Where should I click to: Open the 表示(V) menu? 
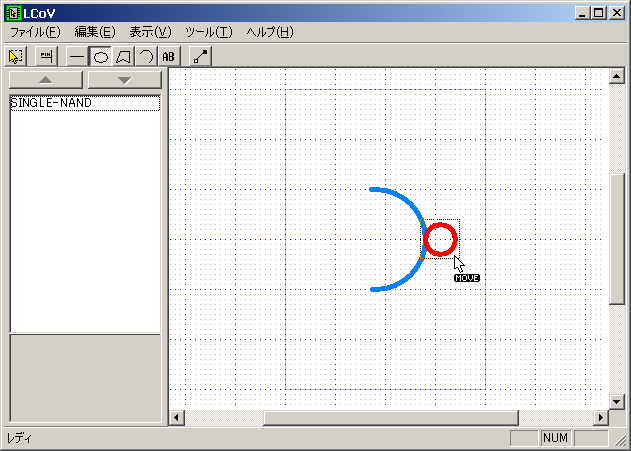click(x=150, y=32)
